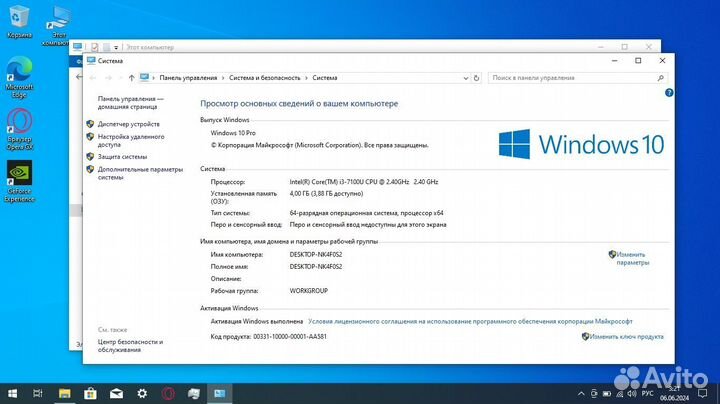Open 'Настройка удаленного доступа' link

pos(131,140)
